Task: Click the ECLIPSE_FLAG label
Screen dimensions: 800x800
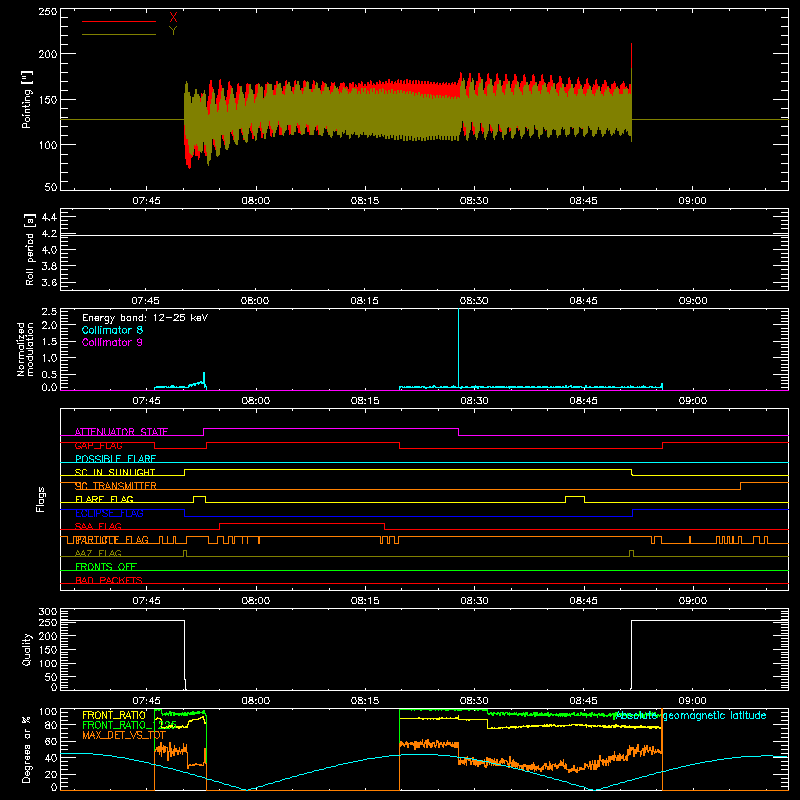Action: (x=109, y=513)
